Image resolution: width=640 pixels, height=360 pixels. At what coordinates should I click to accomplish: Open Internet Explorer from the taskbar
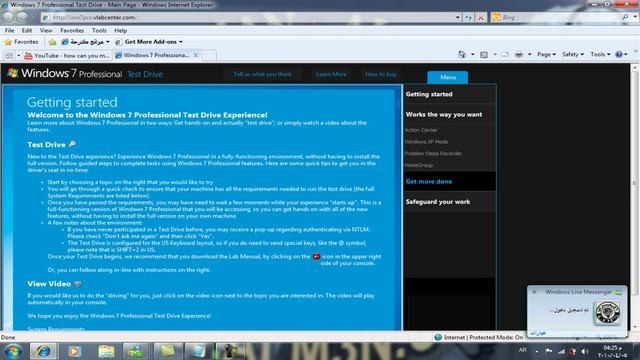tap(43, 351)
